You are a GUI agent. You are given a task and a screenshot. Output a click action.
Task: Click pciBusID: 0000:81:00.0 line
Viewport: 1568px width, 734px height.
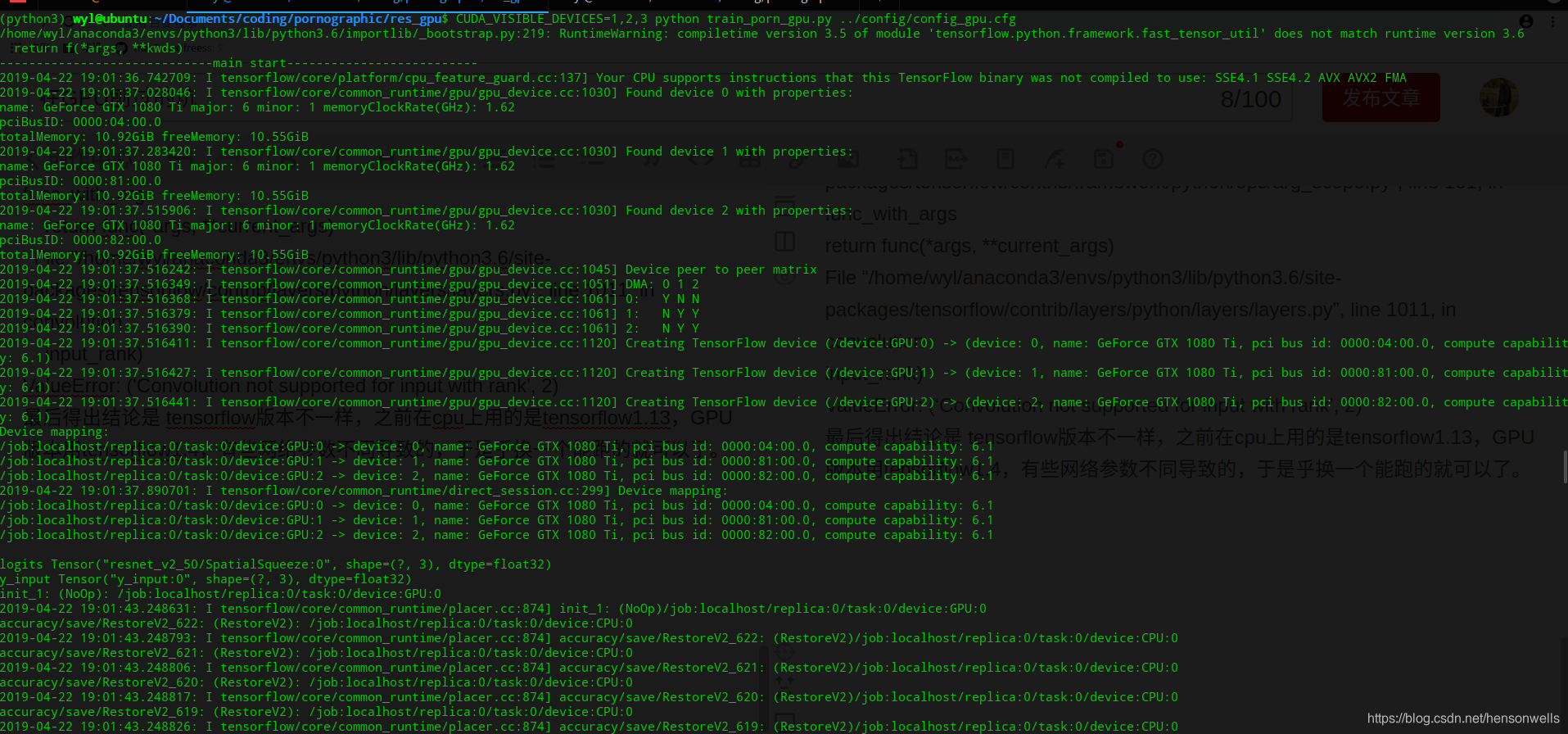pyautogui.click(x=81, y=181)
